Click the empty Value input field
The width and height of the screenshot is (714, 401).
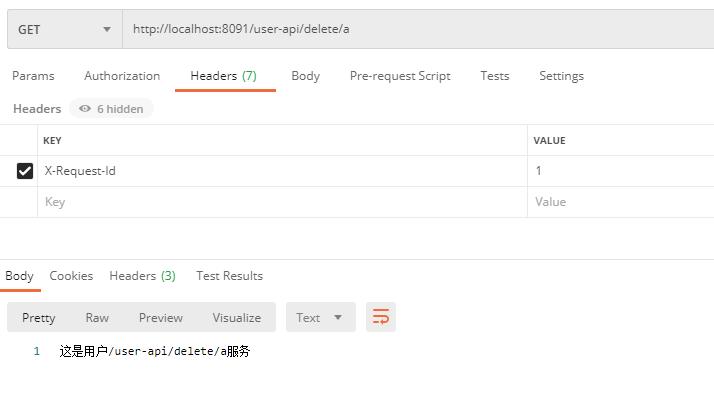(x=621, y=202)
